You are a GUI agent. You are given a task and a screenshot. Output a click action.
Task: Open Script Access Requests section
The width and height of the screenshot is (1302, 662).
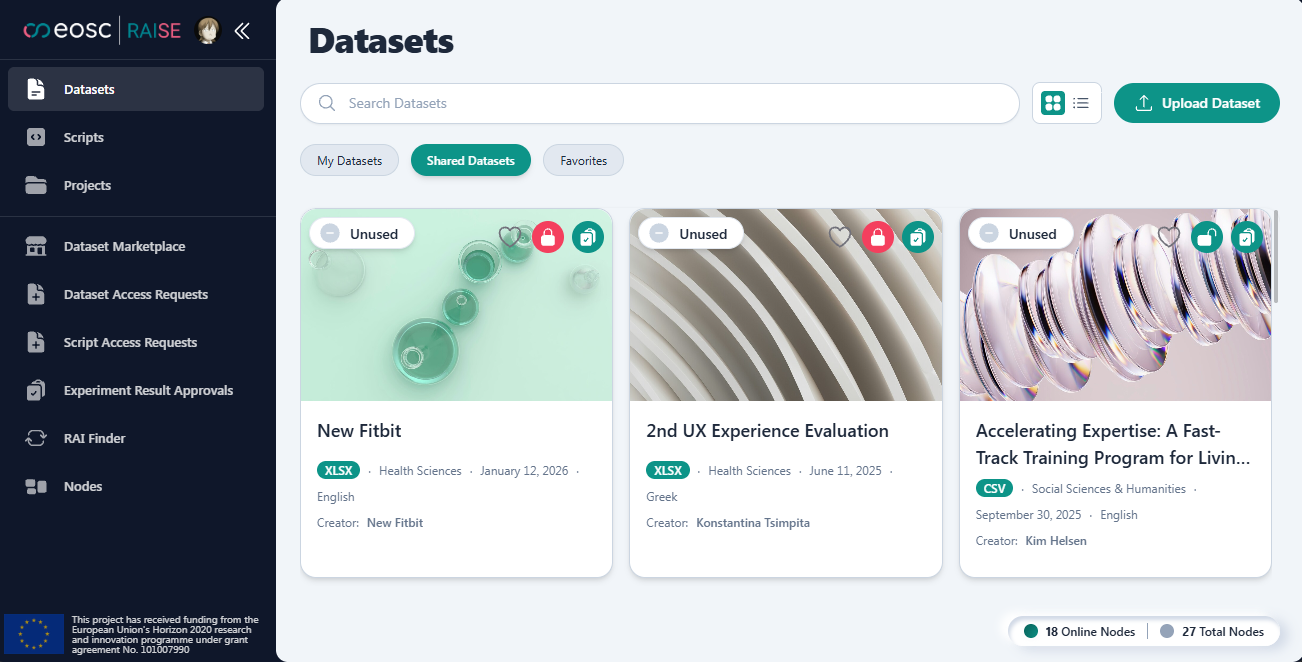click(x=131, y=342)
